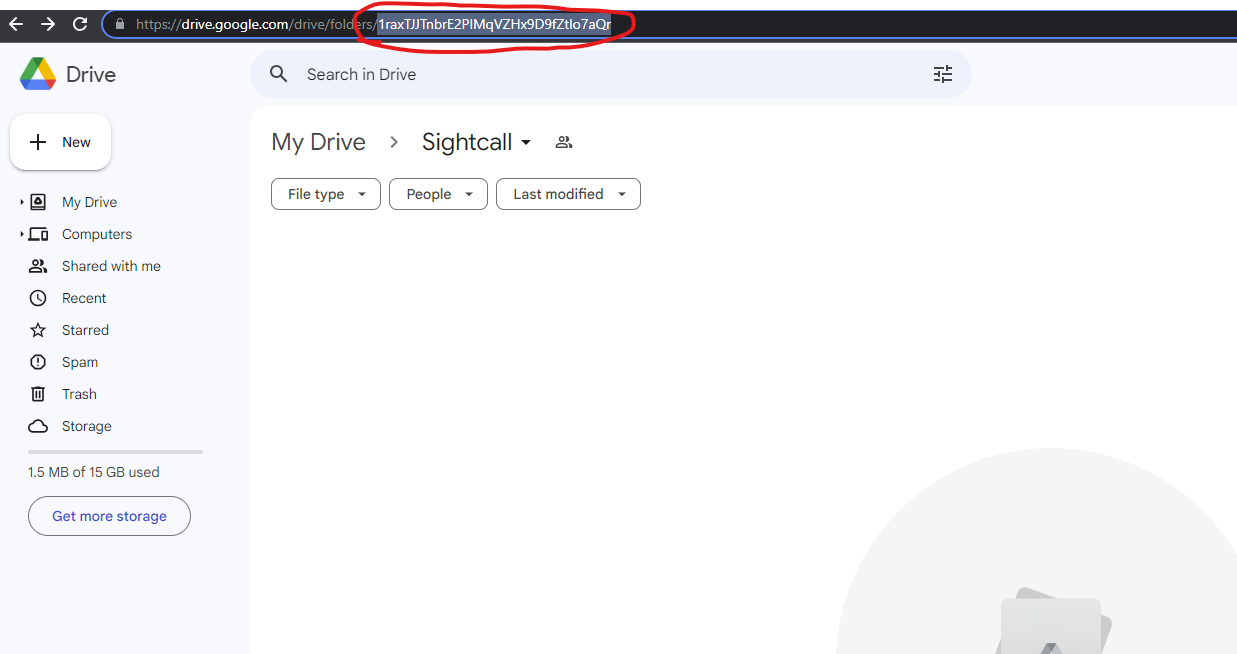Click the padlock site security icon
This screenshot has width=1237, height=654.
(120, 24)
